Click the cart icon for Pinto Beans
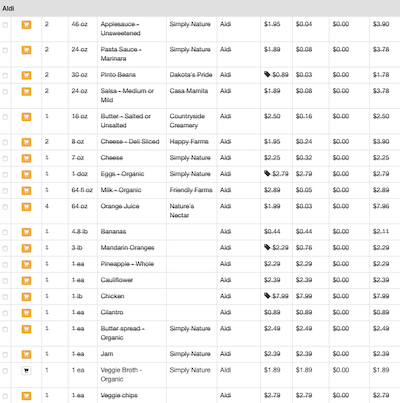 point(26,75)
